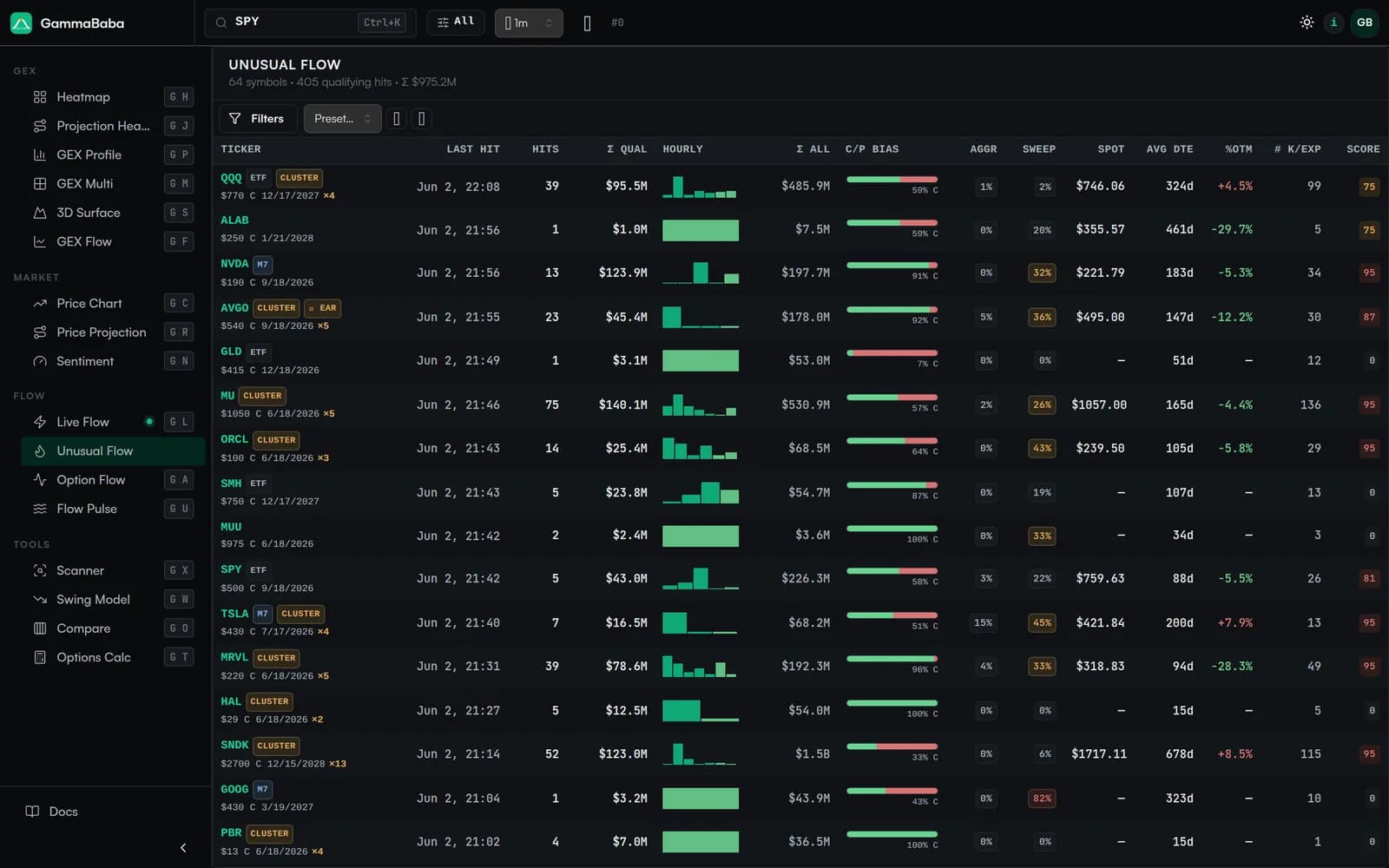Click the 82% sweep value for GOOG

tap(1042, 799)
